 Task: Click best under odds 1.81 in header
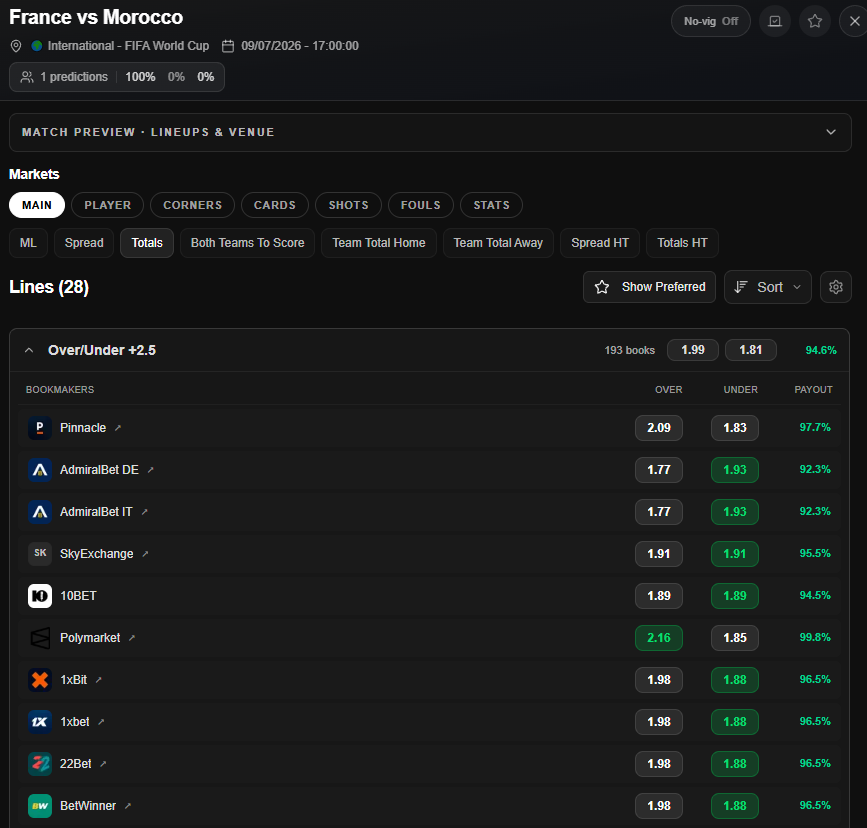751,350
